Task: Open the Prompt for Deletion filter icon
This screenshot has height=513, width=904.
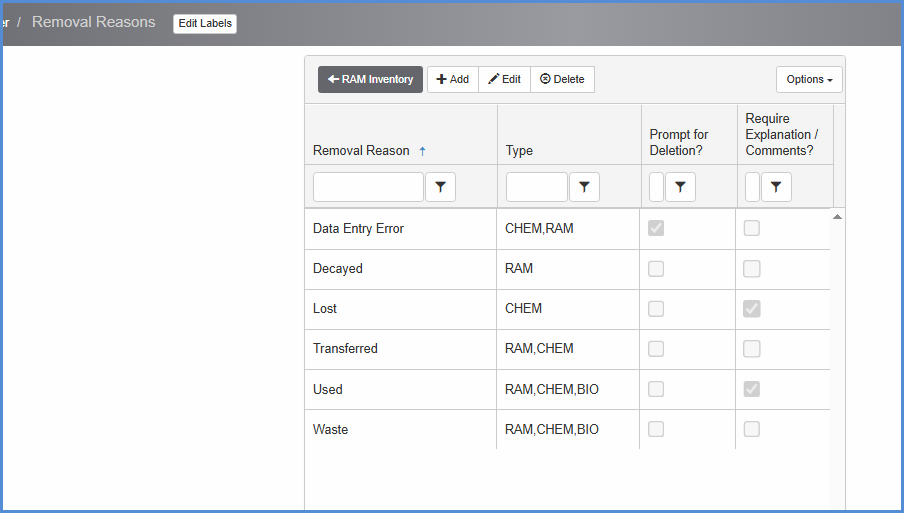Action: click(x=680, y=187)
